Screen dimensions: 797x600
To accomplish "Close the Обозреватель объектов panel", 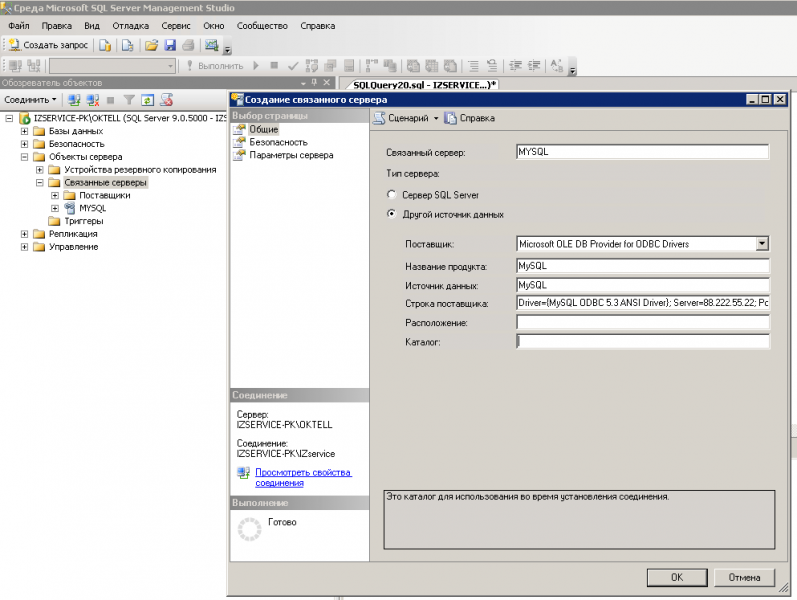I will click(x=327, y=82).
